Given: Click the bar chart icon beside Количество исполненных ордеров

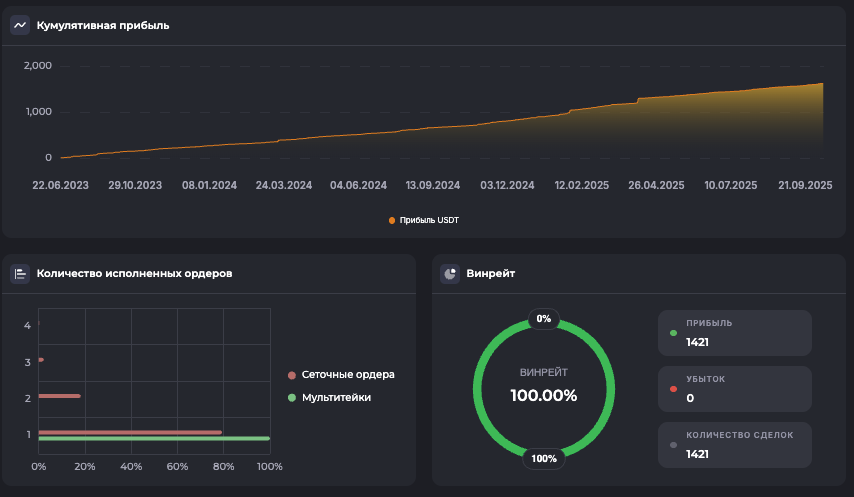Looking at the screenshot, I should point(20,273).
